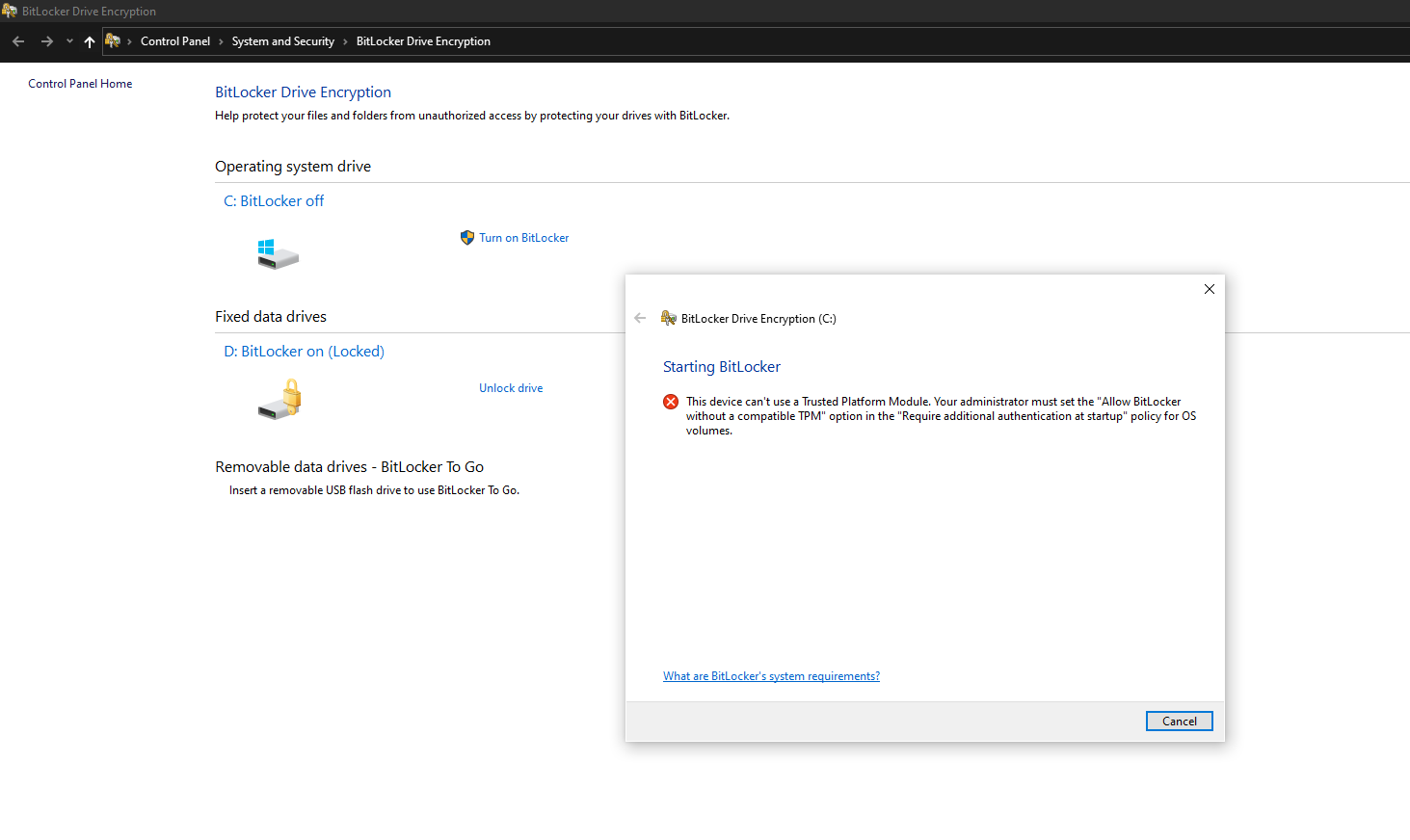Expand the chevron before Control Panel breadcrumb
This screenshot has width=1410, height=840.
pos(129,41)
